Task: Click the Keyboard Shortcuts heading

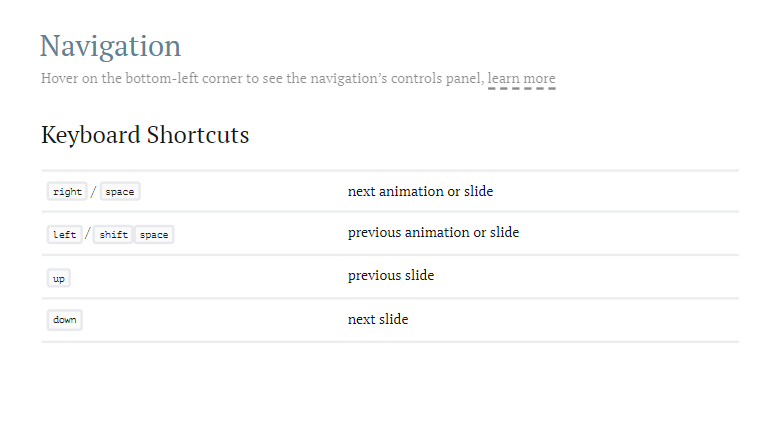Action: 145,135
